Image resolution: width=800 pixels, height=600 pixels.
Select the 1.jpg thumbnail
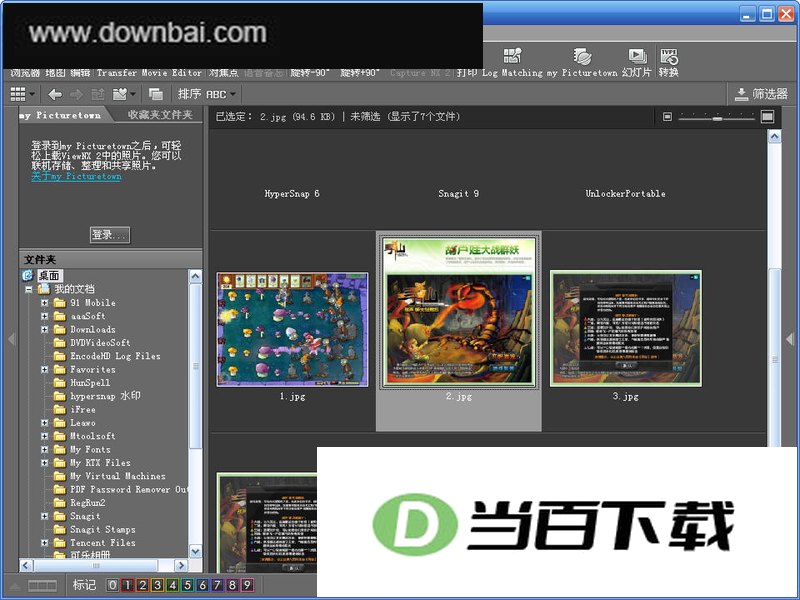point(292,330)
